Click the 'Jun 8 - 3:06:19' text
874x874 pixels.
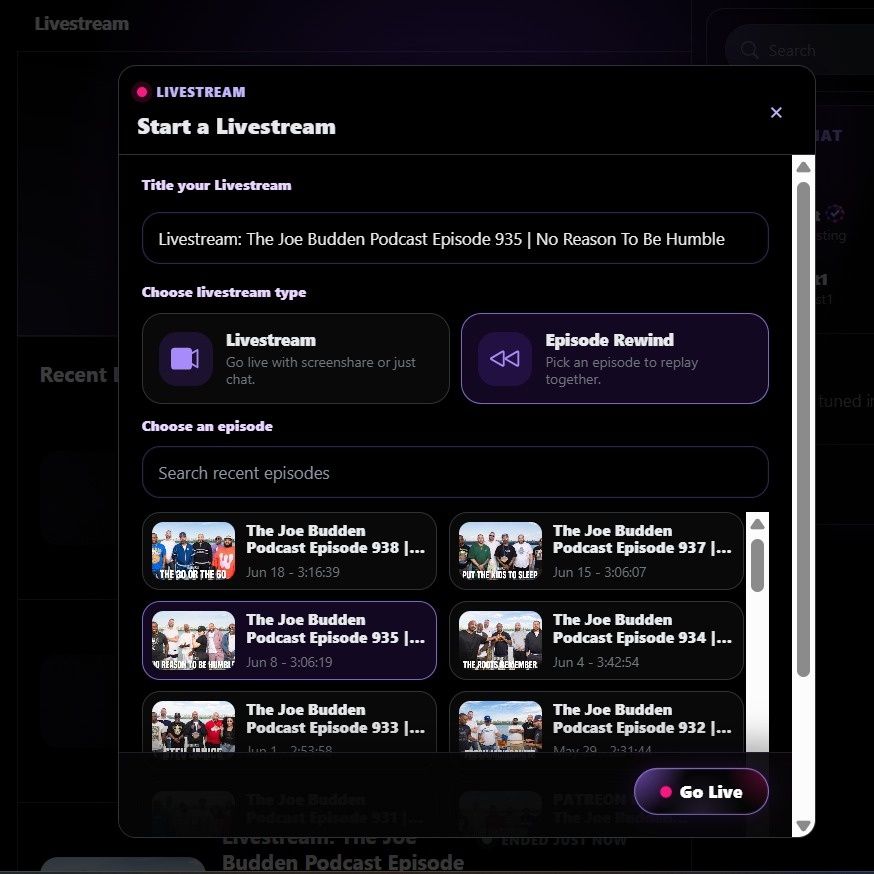289,662
